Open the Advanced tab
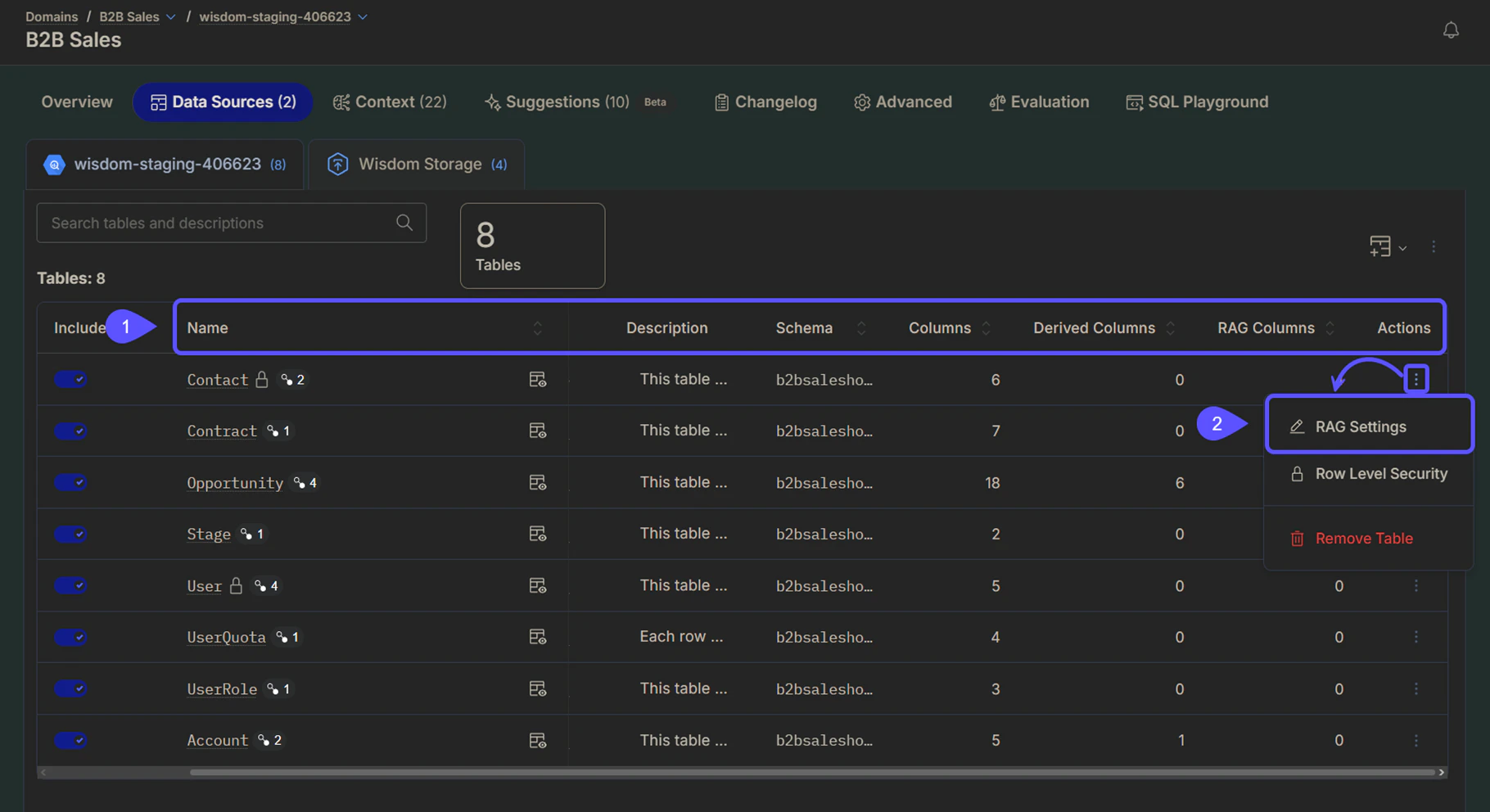The width and height of the screenshot is (1490, 812). (903, 101)
